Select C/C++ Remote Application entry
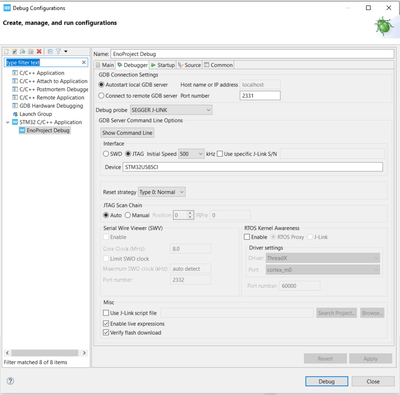This screenshot has height=395, width=400. [52, 97]
